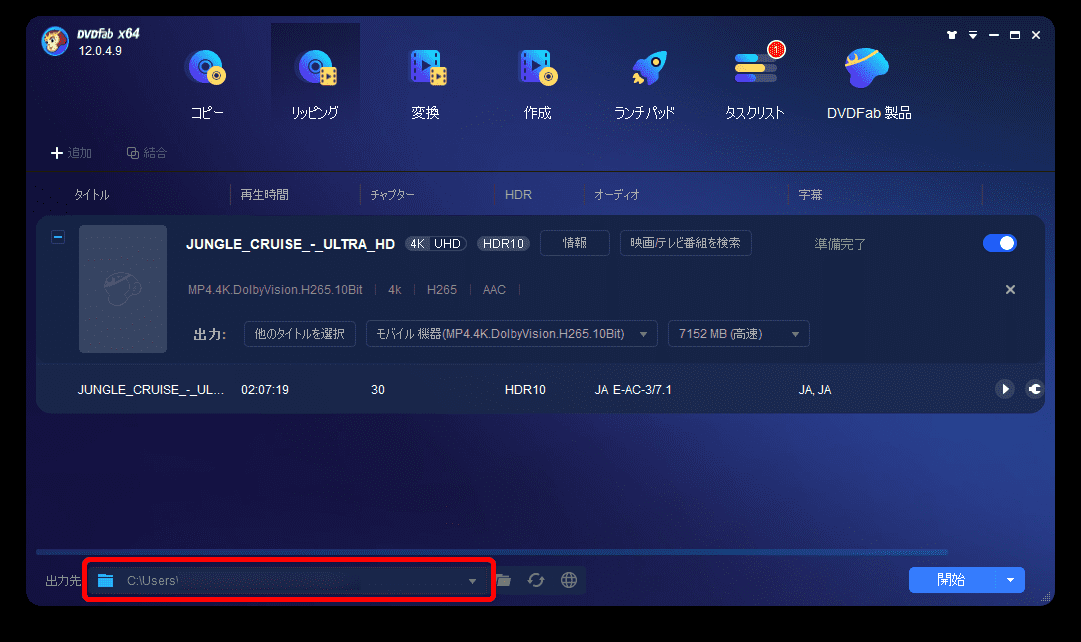Click the globe icon next to output path
The width and height of the screenshot is (1081, 642).
[569, 580]
